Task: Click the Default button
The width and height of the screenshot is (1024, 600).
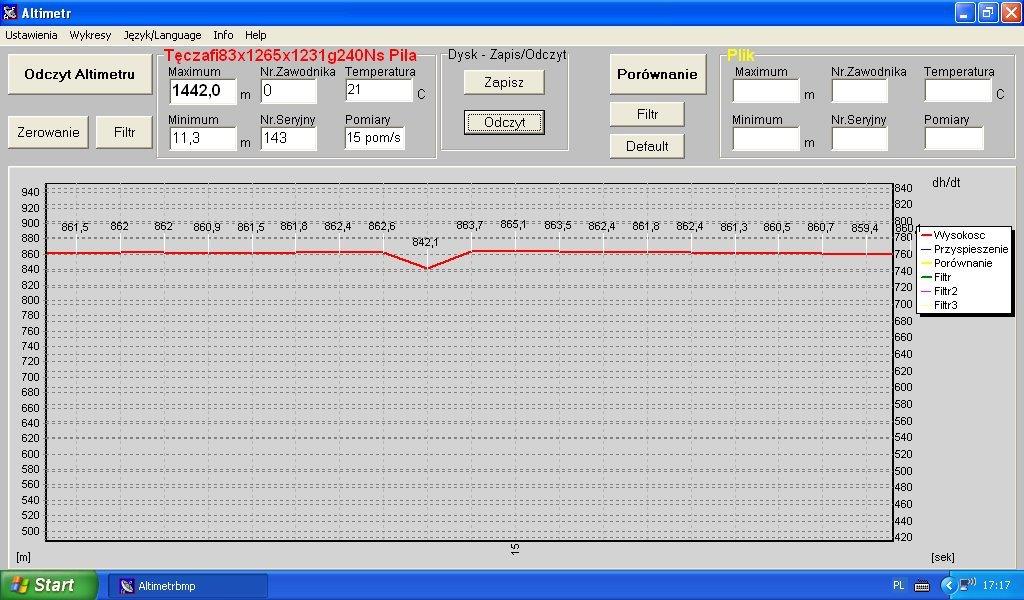Action: [647, 146]
